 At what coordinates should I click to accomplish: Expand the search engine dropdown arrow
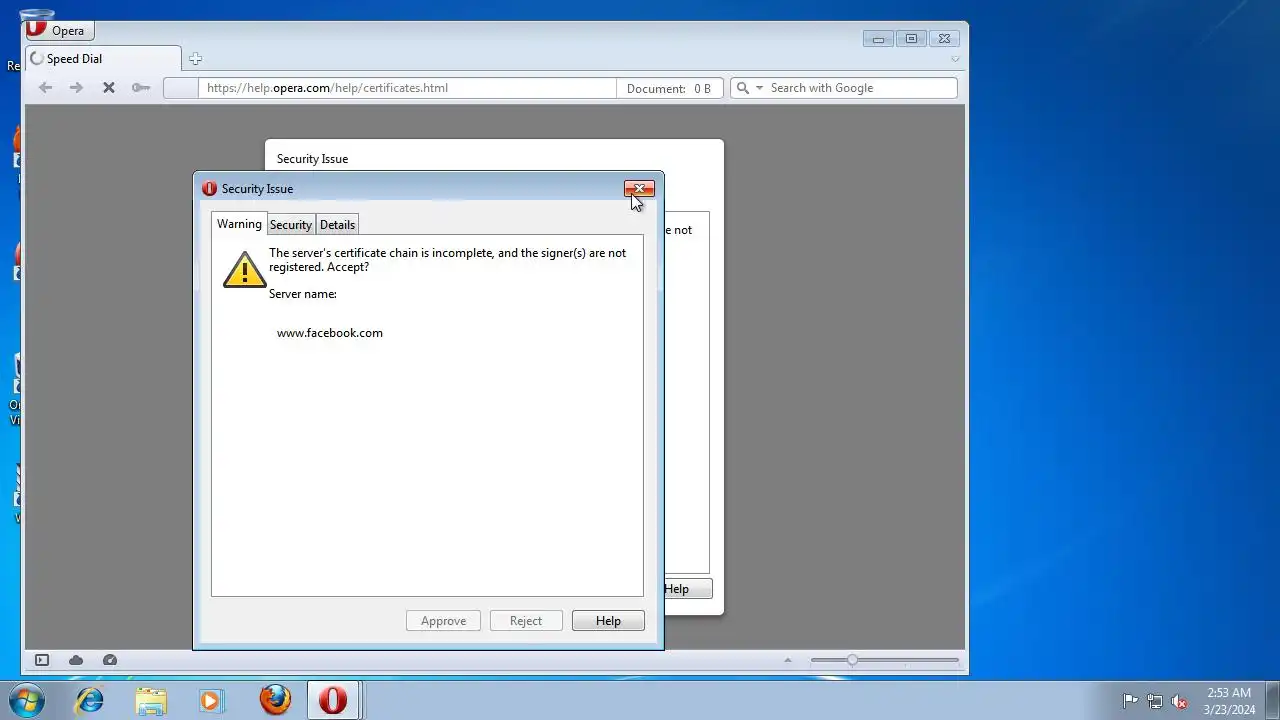click(759, 88)
